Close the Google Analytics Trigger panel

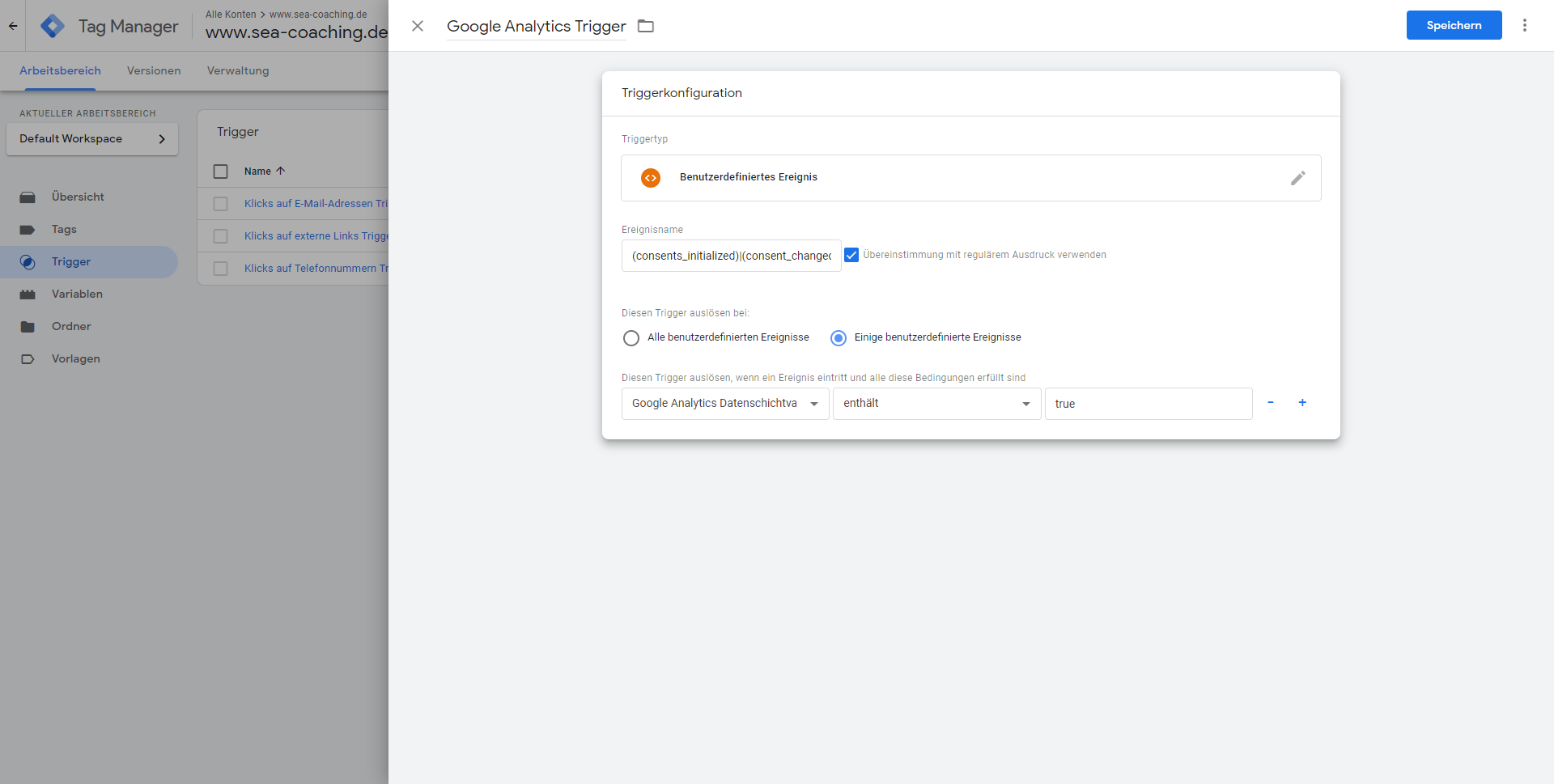[418, 26]
